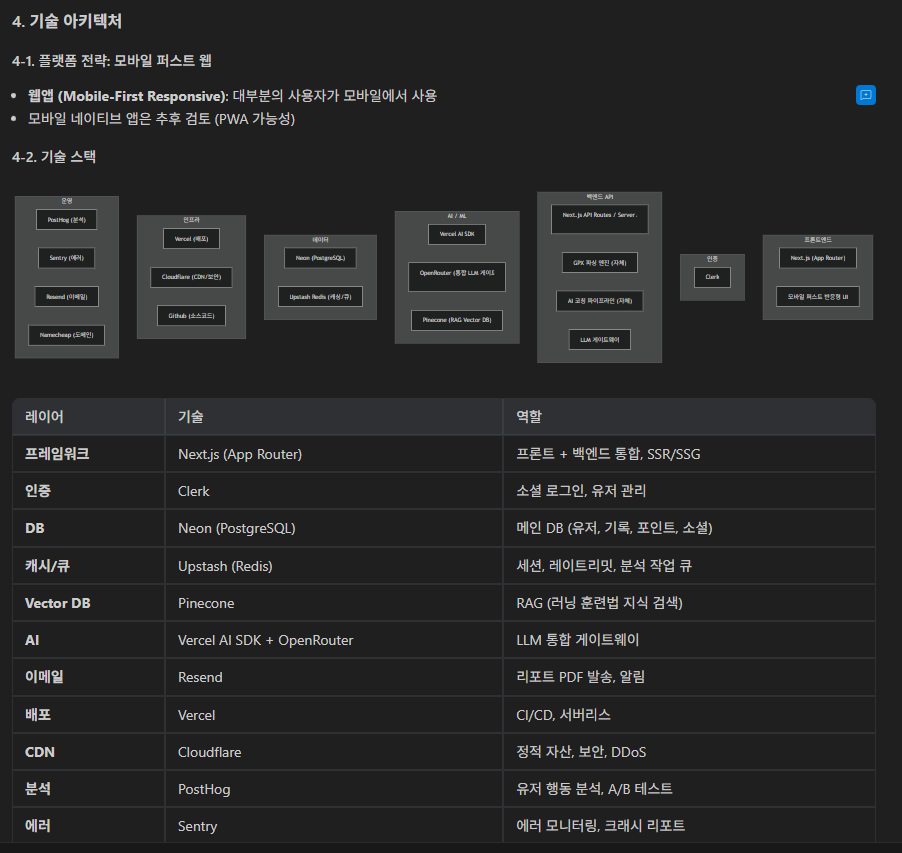This screenshot has height=853, width=902.
Task: Click the '이메일' layer cell
Action: (89, 677)
